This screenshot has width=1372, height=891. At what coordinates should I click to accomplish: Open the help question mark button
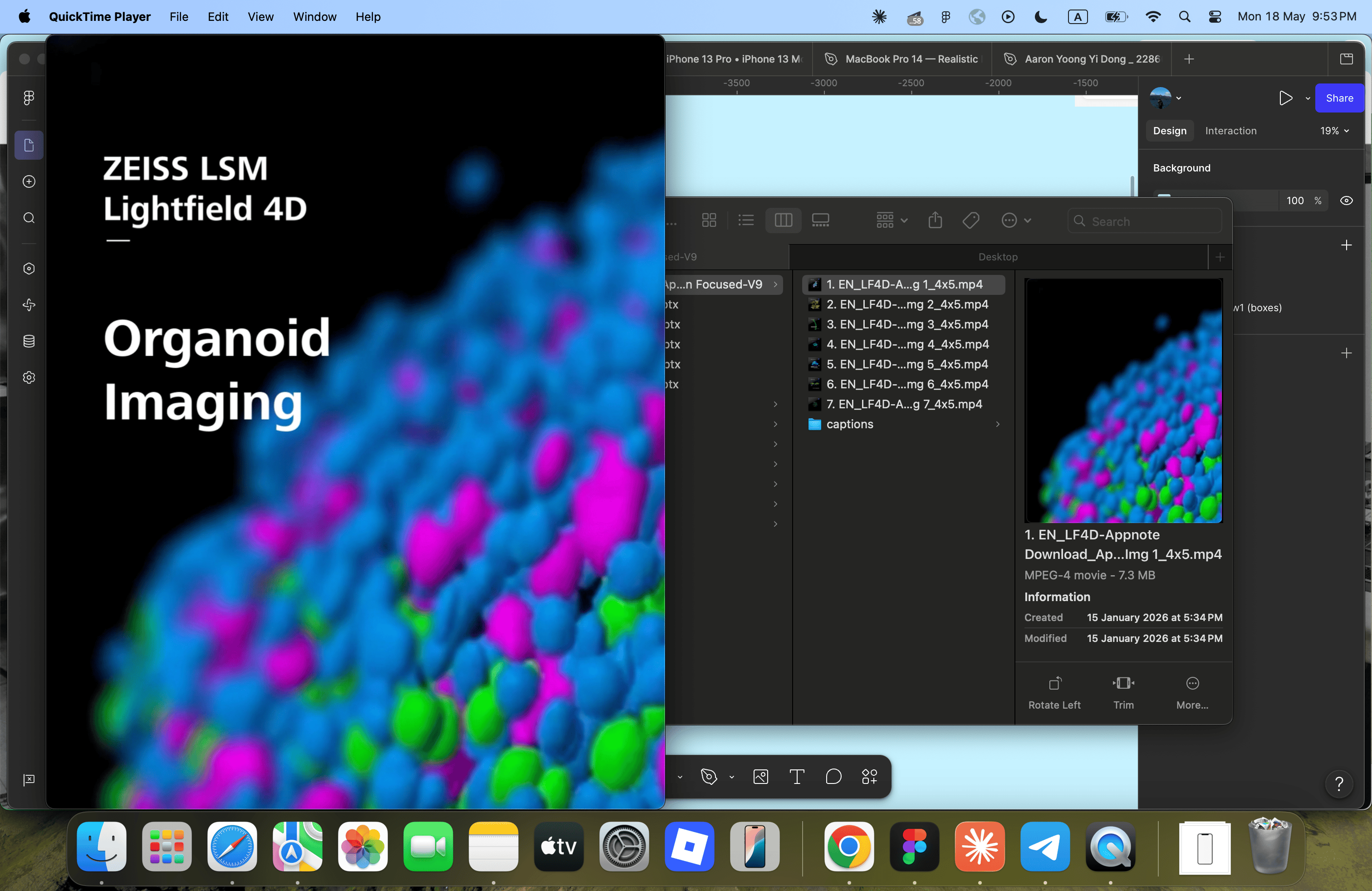[x=1339, y=784]
